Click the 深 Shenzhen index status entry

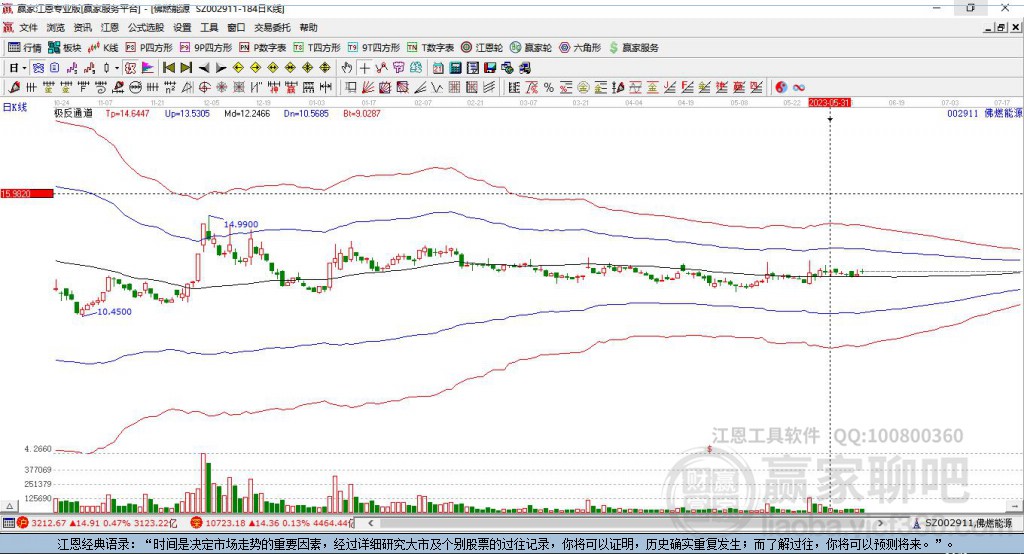pyautogui.click(x=272, y=523)
